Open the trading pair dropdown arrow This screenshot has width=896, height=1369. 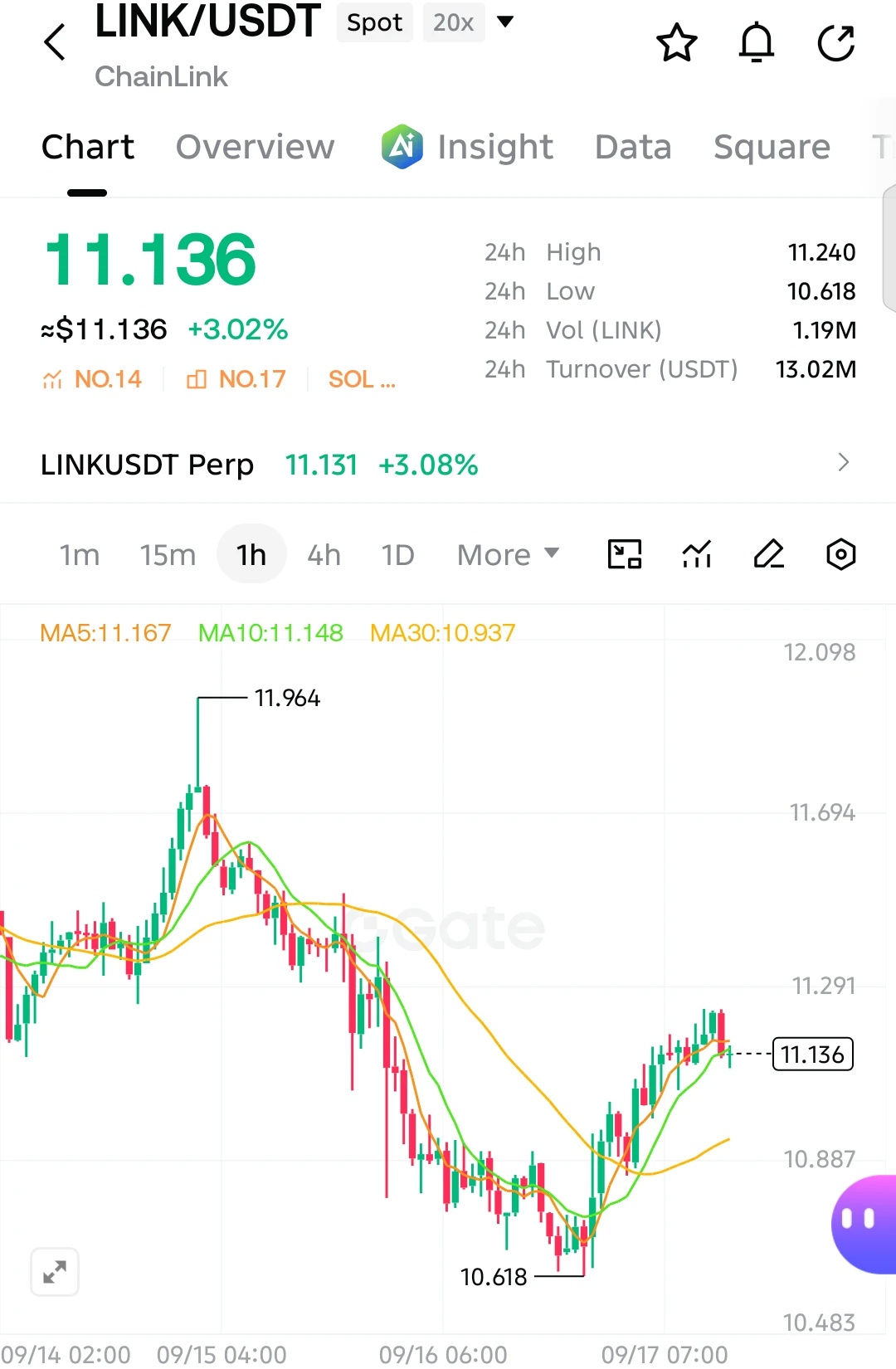tap(505, 22)
